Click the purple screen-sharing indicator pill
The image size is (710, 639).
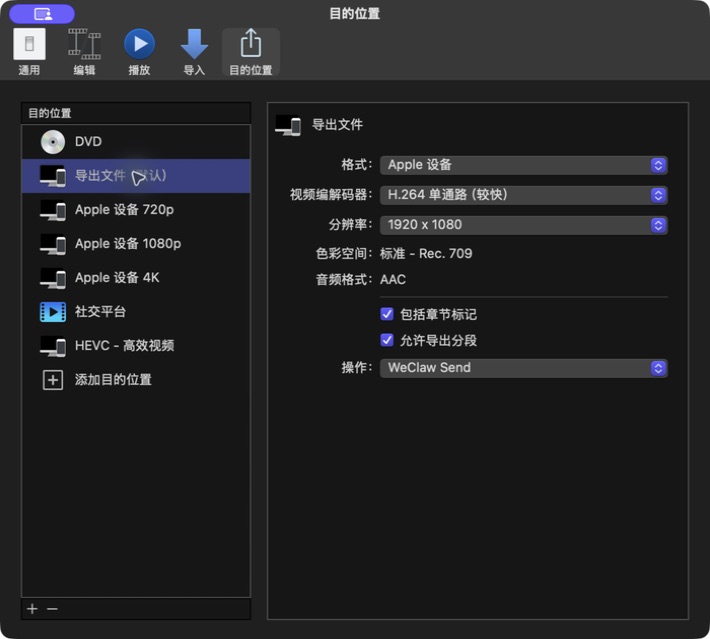(x=42, y=14)
